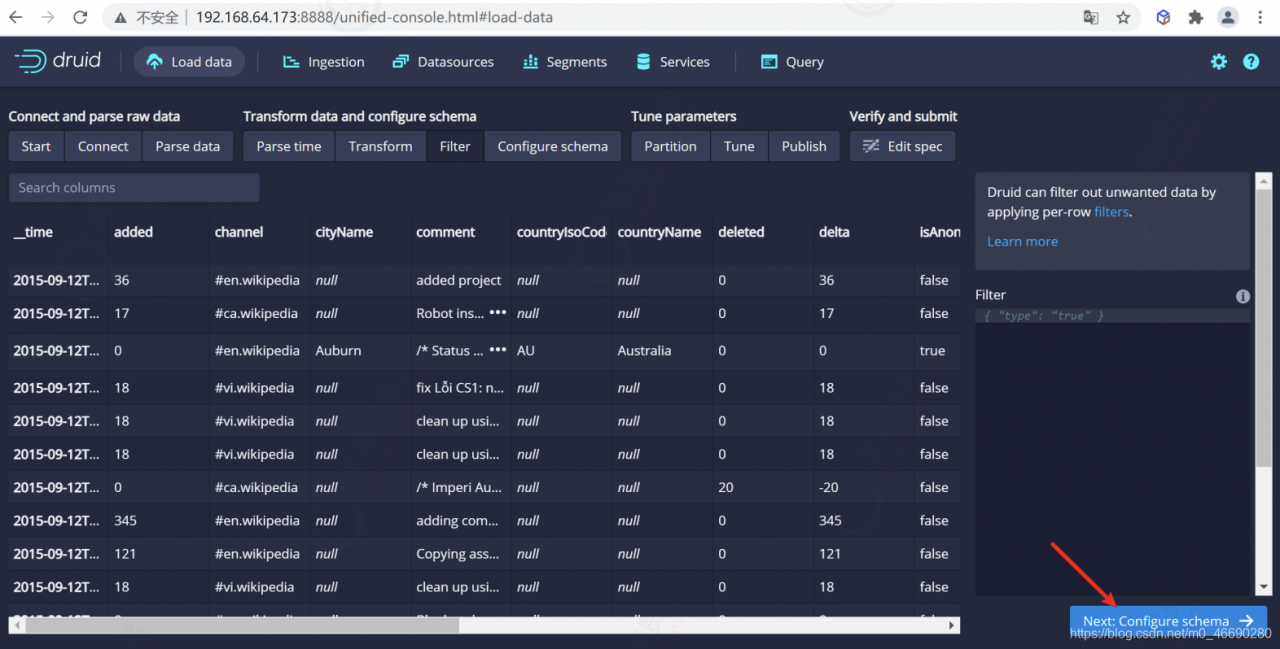Click browser back arrow
The height and width of the screenshot is (649, 1280).
16,17
